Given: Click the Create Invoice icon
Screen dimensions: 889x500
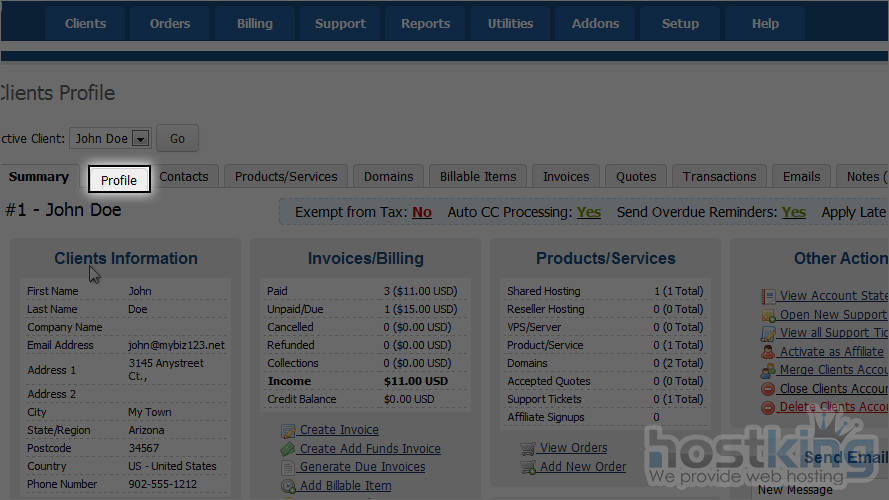Looking at the screenshot, I should (x=288, y=430).
